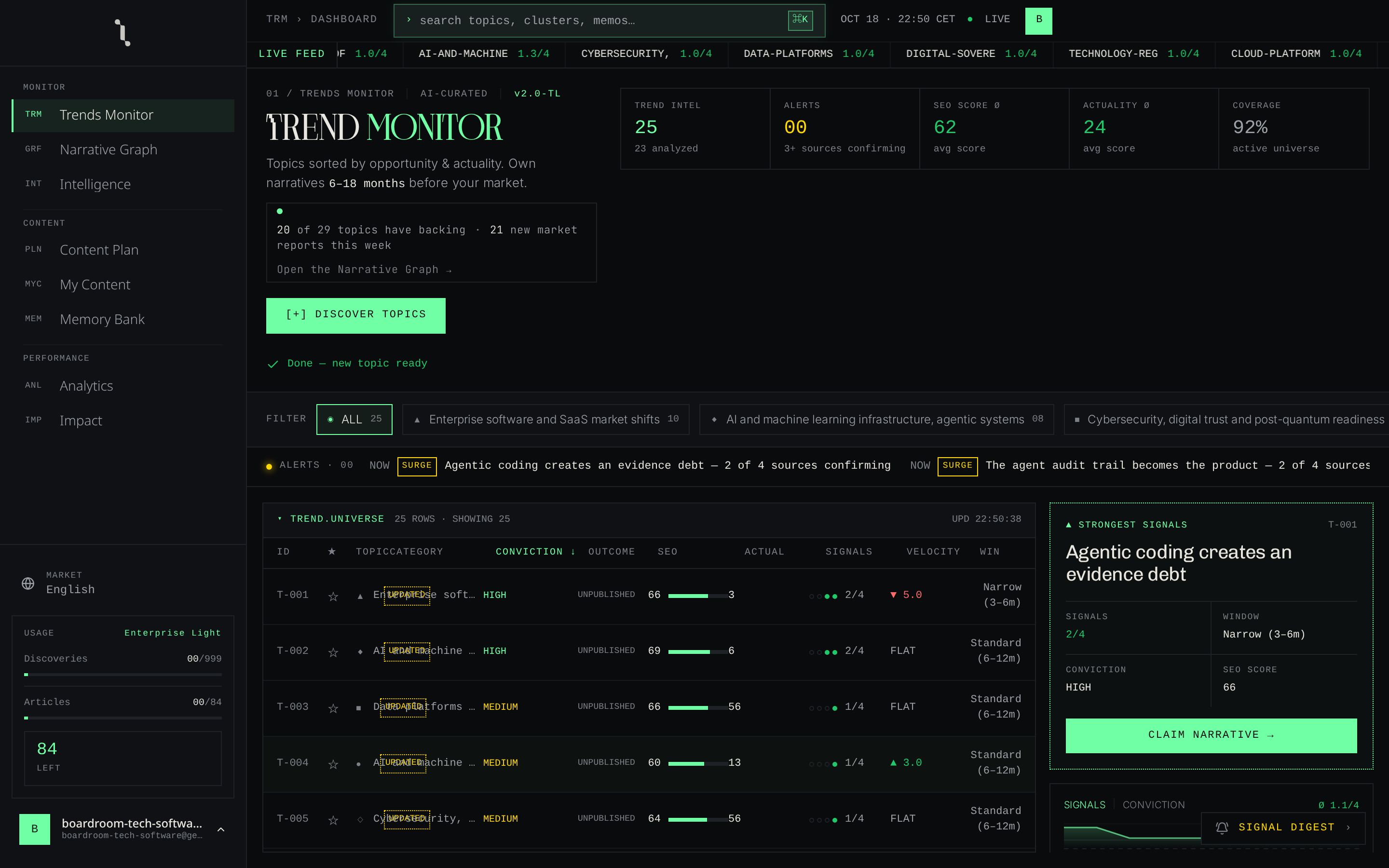Select the ALL 25 filter chip
Screen dimensions: 1389x868
coord(354,420)
